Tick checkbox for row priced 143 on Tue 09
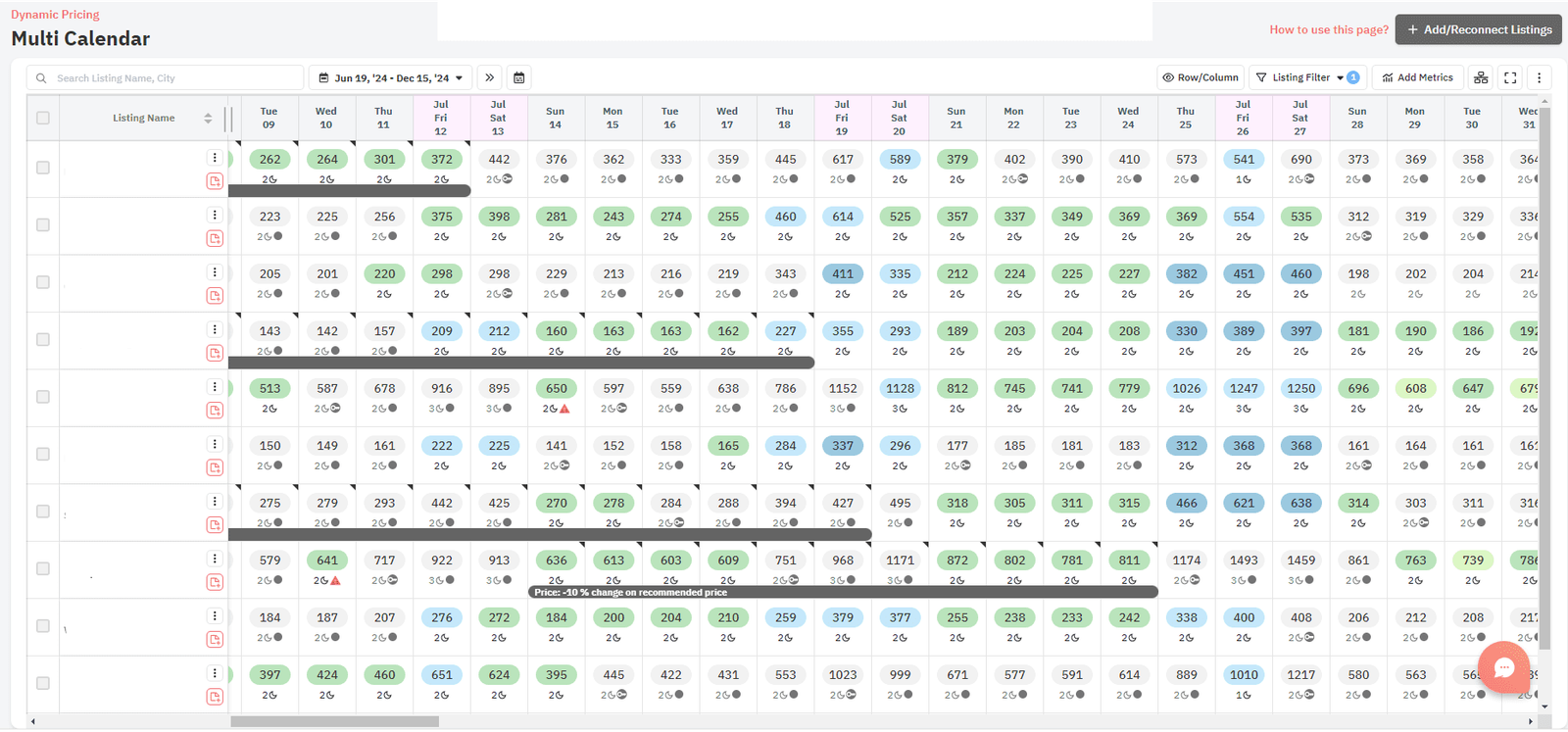 (43, 339)
